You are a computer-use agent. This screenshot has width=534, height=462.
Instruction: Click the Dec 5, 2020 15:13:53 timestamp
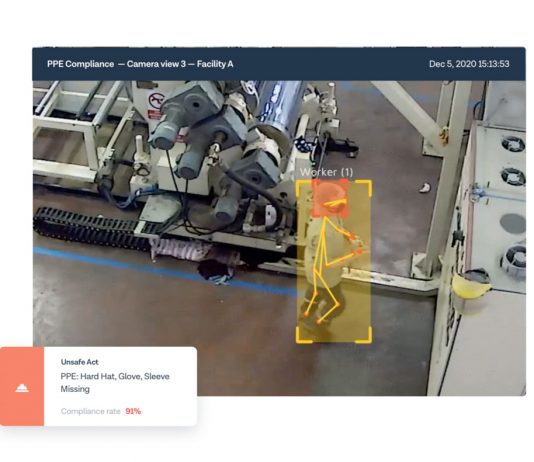pos(469,64)
